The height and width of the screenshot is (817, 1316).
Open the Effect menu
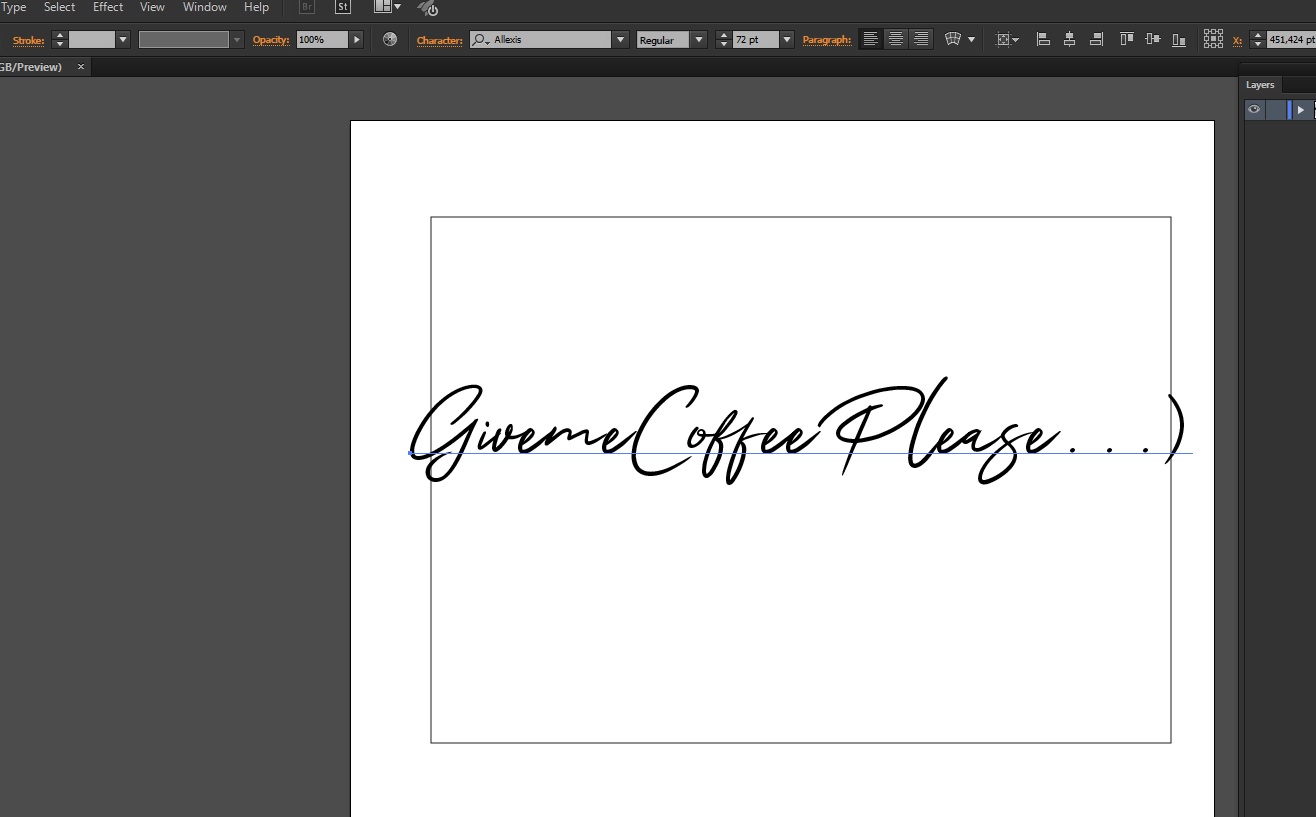(108, 7)
